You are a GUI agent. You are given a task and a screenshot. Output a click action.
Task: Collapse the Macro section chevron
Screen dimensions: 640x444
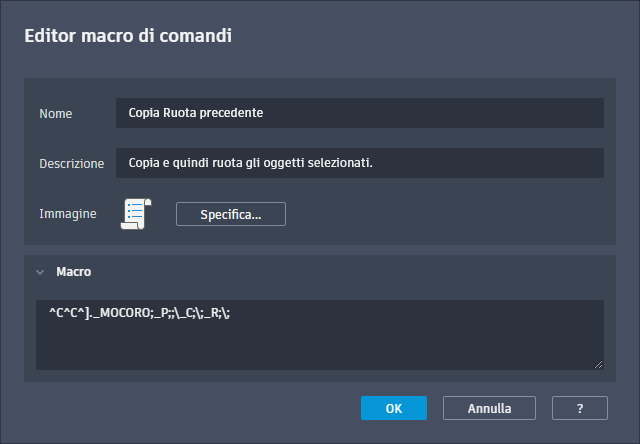(x=40, y=271)
